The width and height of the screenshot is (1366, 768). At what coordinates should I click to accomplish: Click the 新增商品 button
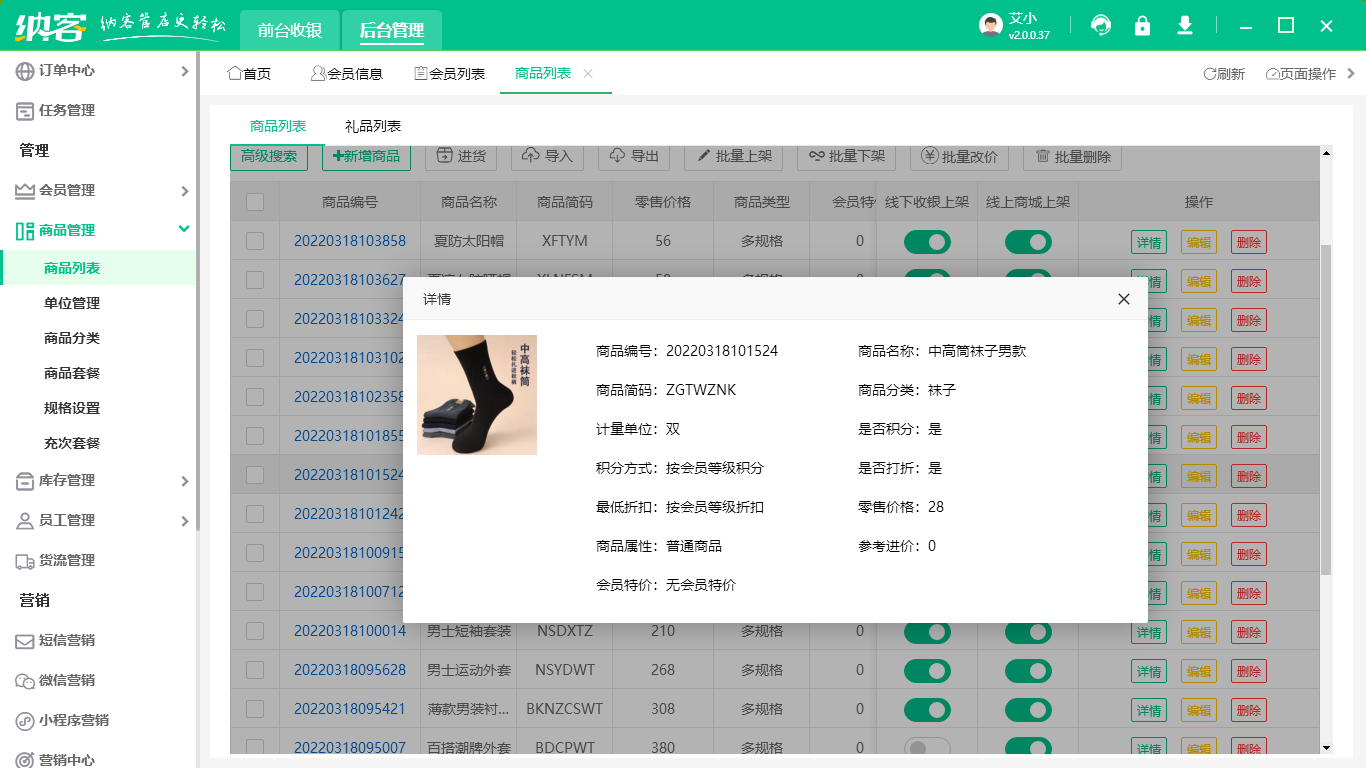click(x=367, y=158)
